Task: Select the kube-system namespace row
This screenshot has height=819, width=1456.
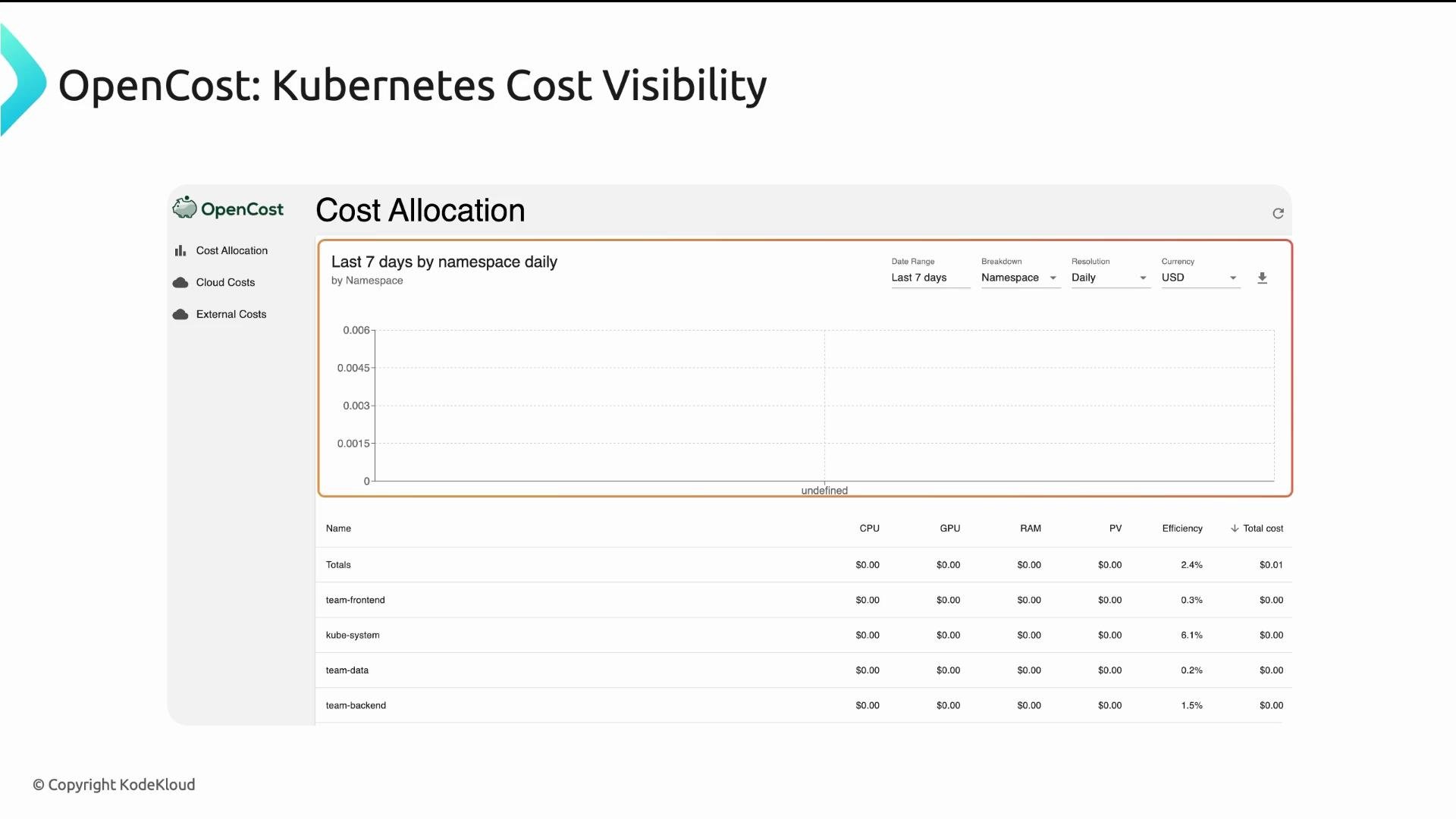Action: (x=803, y=635)
